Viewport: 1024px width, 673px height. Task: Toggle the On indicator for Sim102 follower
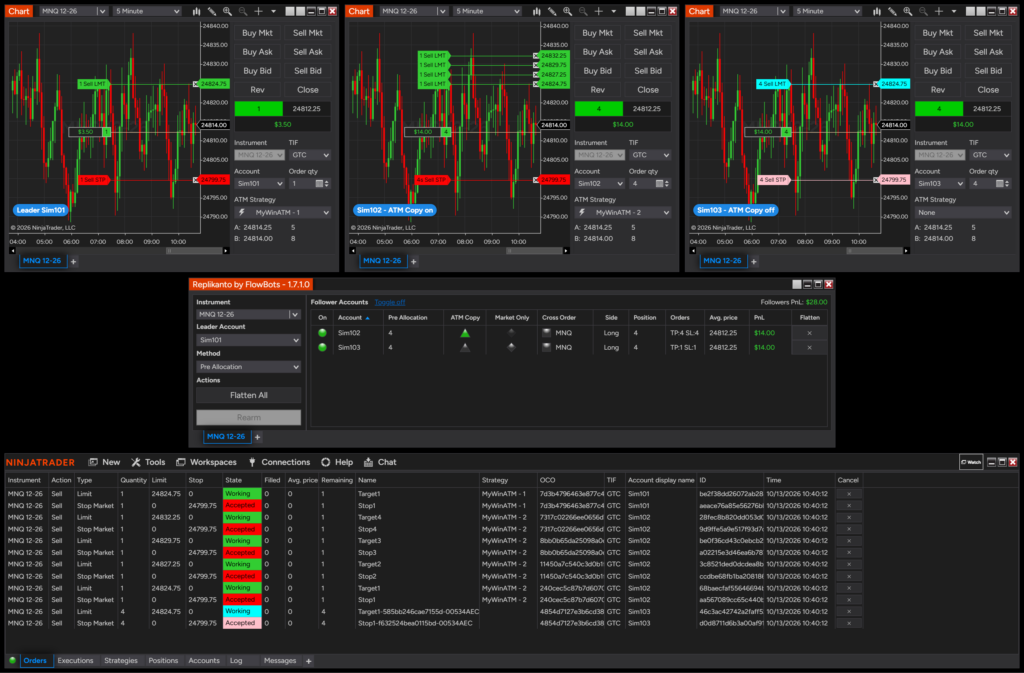[322, 333]
